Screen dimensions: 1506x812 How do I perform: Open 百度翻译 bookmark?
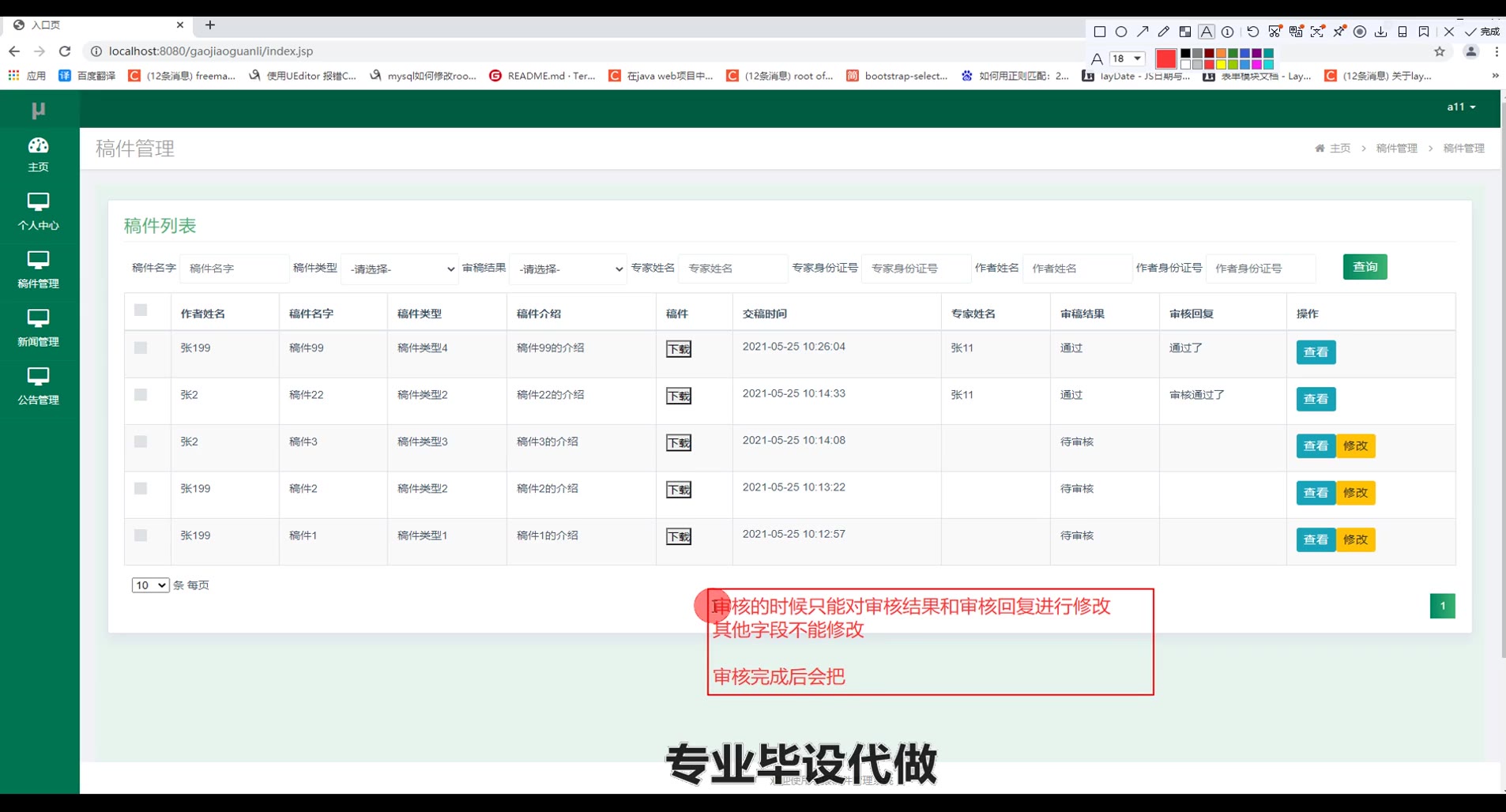point(87,76)
